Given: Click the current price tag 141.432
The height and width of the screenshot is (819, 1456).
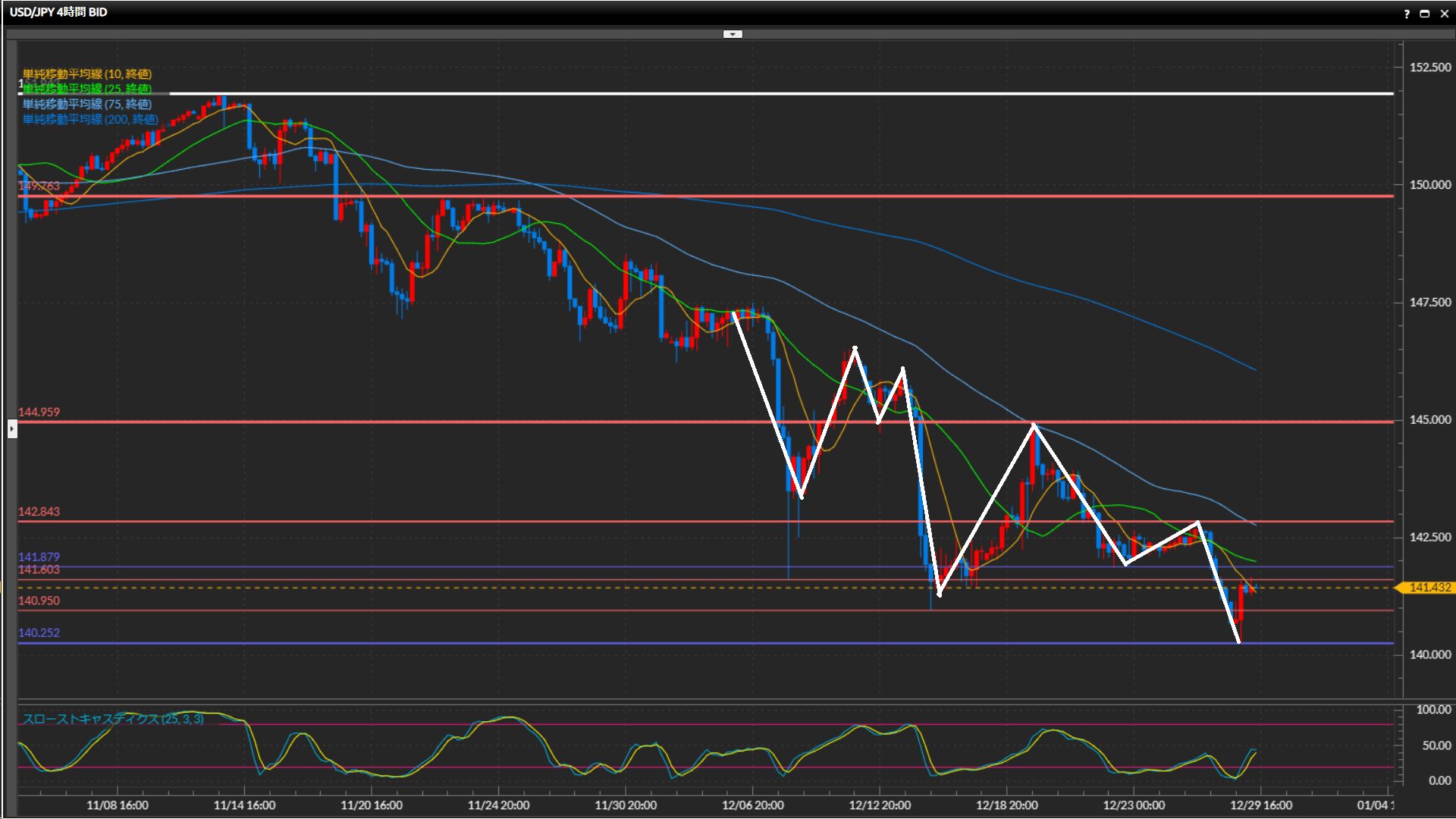Looking at the screenshot, I should [1429, 588].
